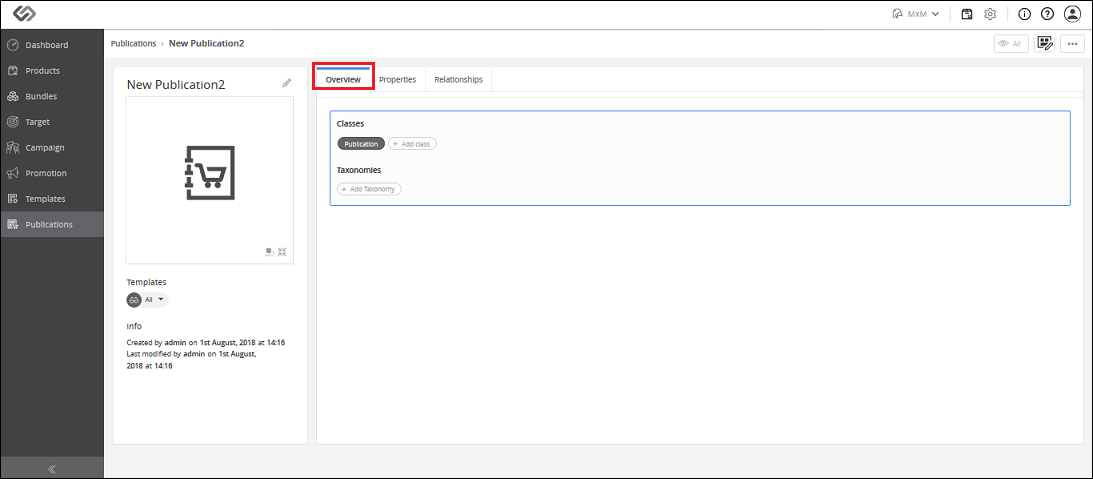Click the Last modified by admin line

(x=192, y=359)
